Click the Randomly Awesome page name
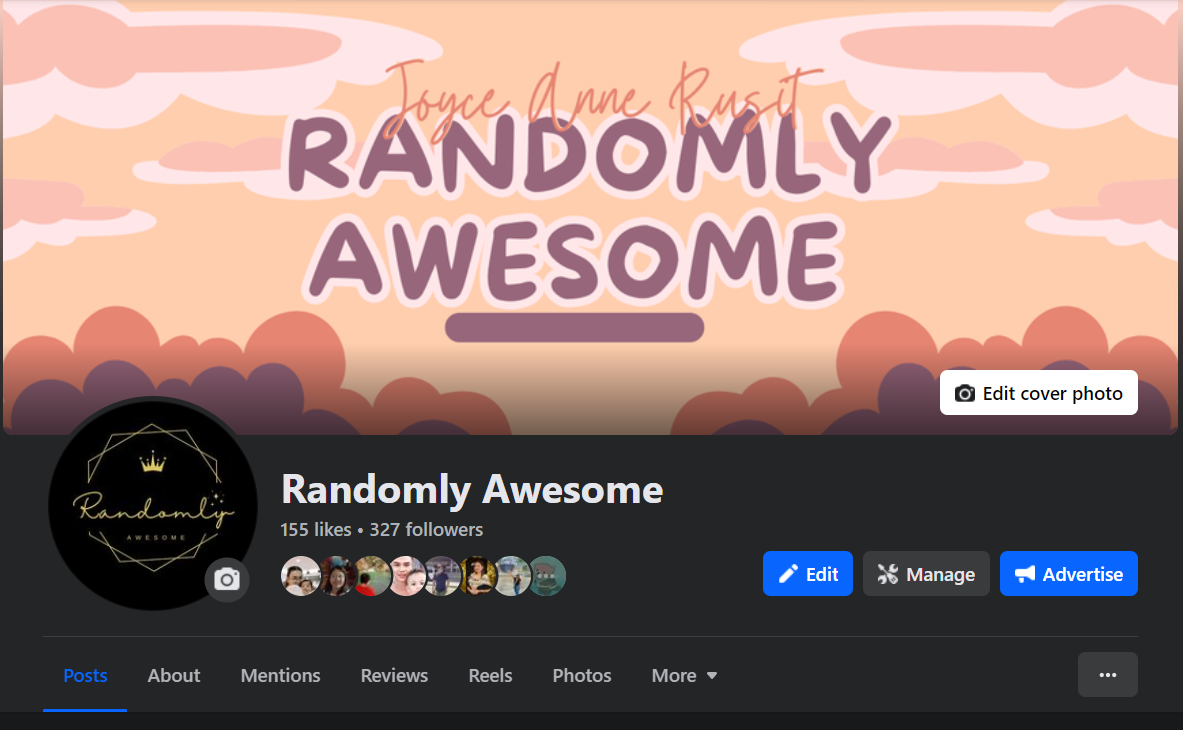Screen dimensions: 1183x730 (472, 489)
